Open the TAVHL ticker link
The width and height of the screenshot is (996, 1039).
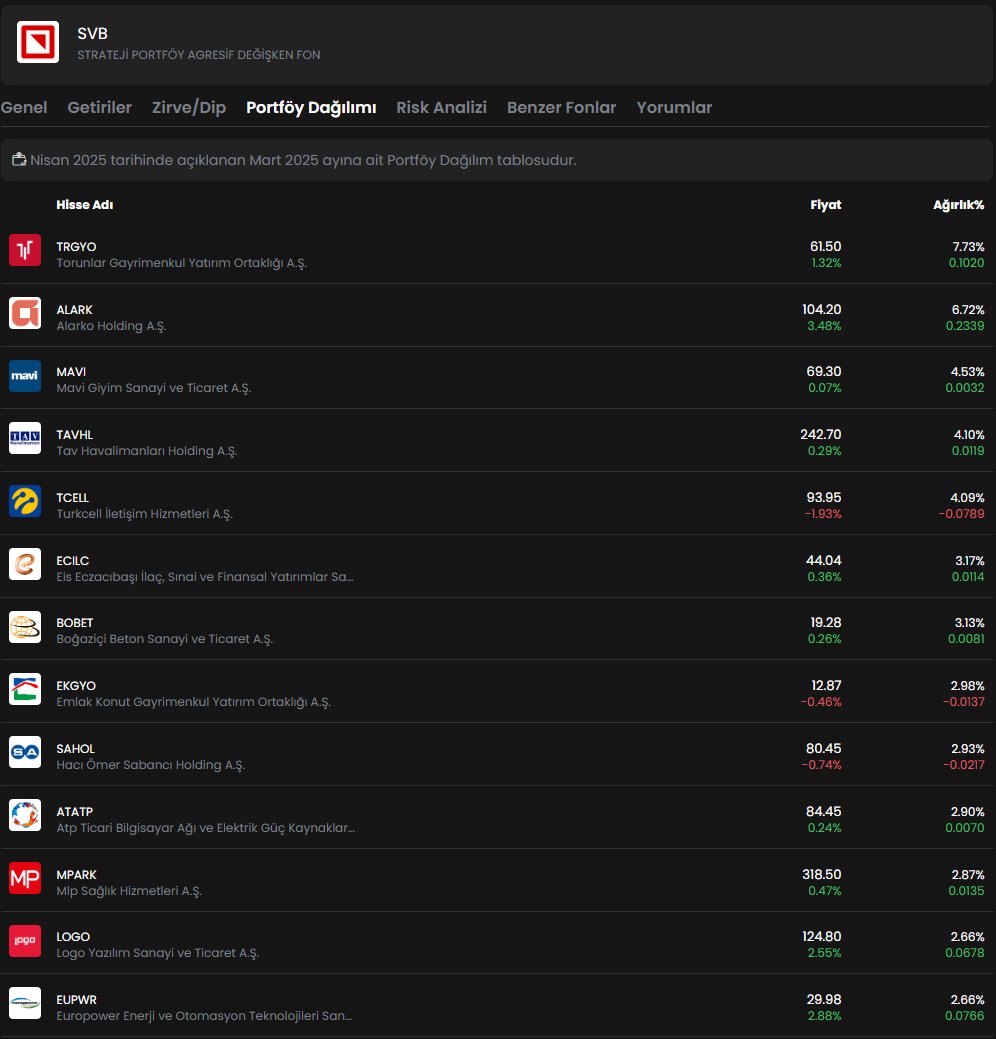click(74, 435)
